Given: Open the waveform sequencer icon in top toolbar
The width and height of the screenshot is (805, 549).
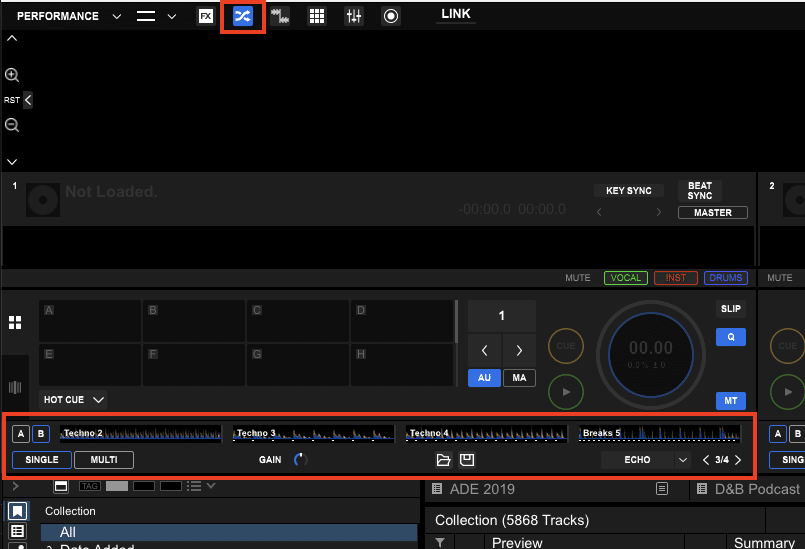Looking at the screenshot, I should click(x=280, y=16).
